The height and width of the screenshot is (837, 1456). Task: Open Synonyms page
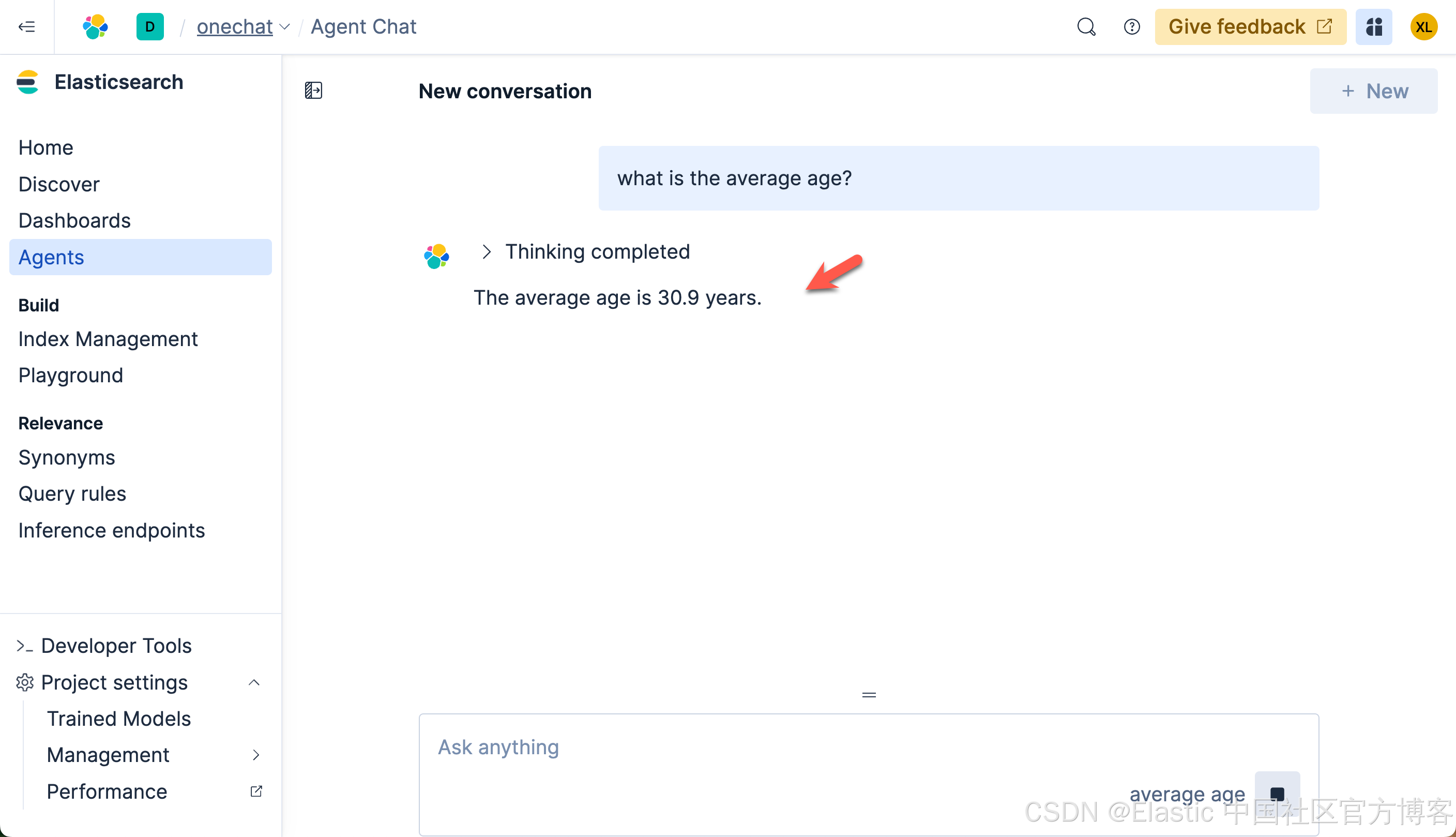click(x=67, y=458)
